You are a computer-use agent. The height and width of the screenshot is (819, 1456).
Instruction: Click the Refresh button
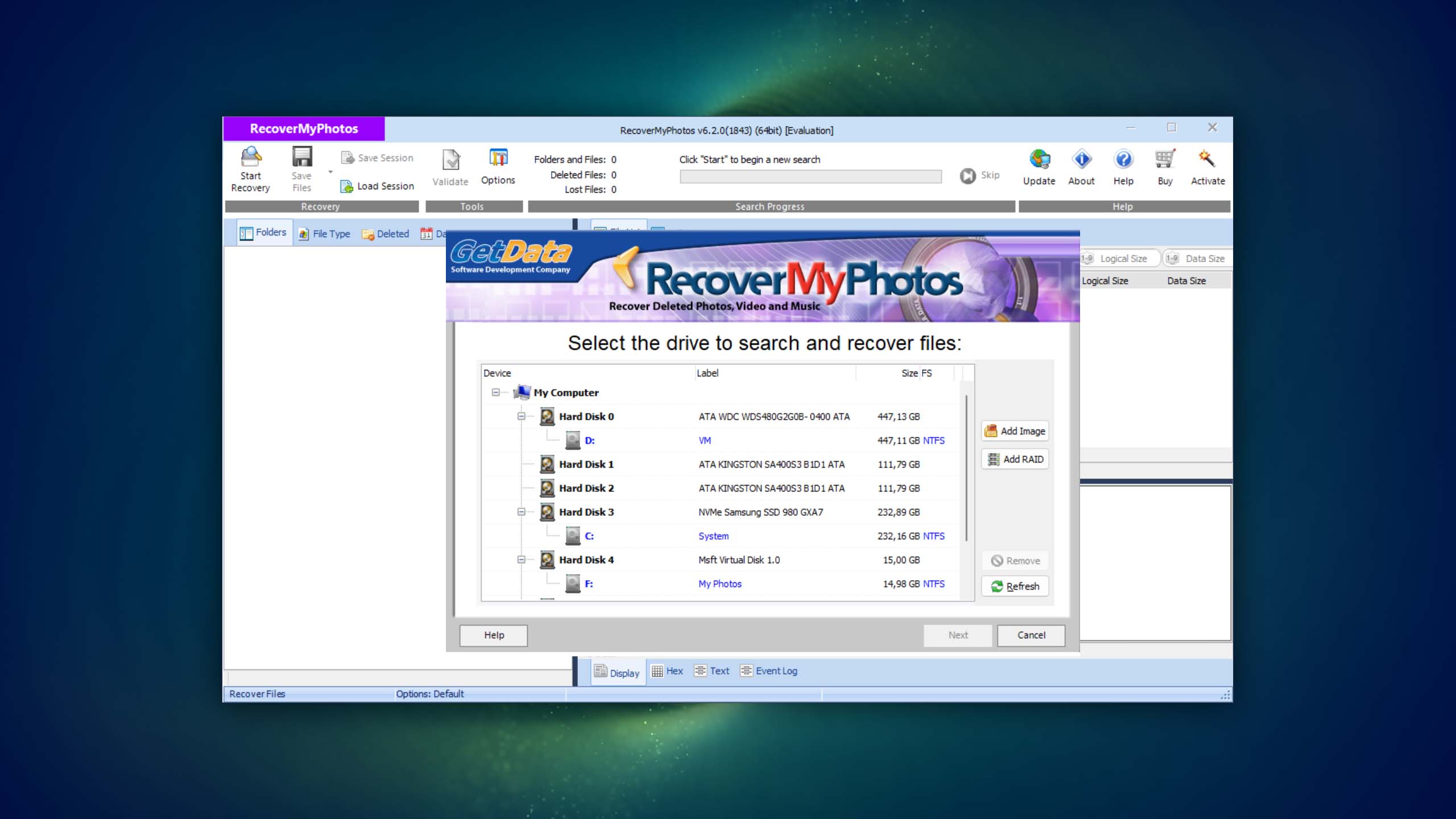pos(1015,586)
